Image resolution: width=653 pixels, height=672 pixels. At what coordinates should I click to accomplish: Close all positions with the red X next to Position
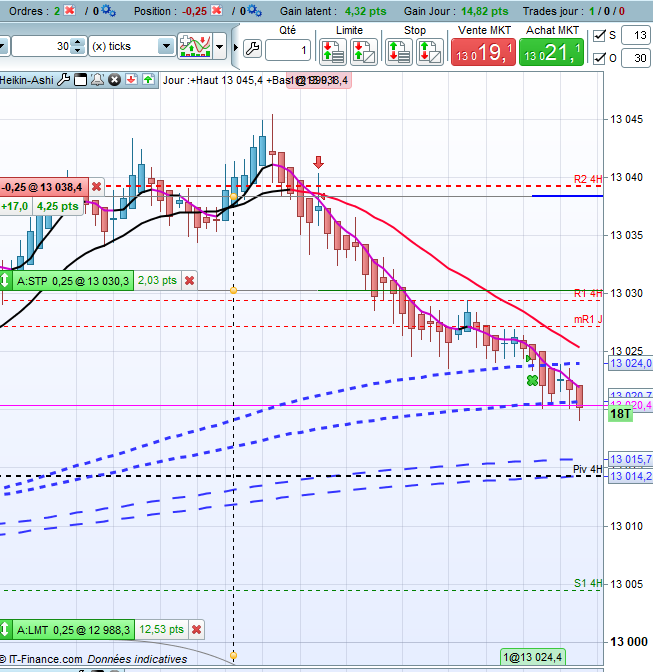click(x=217, y=10)
